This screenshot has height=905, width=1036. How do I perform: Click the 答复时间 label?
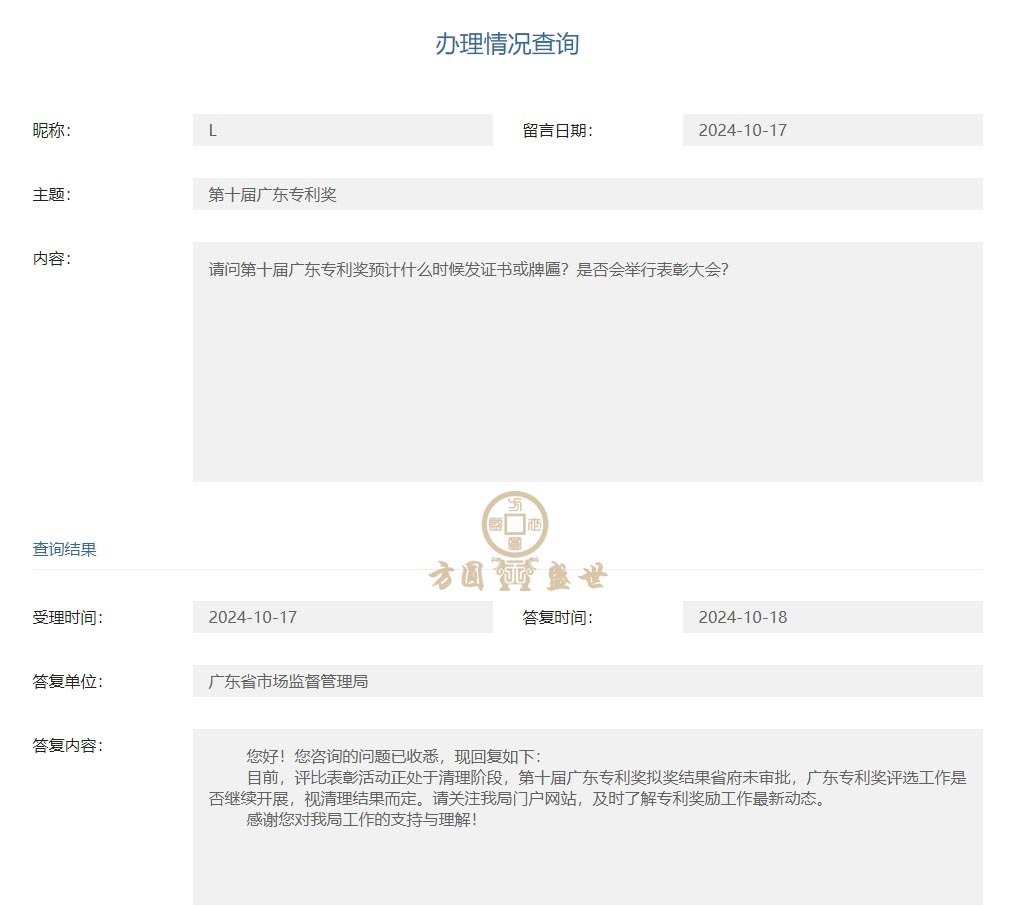557,617
